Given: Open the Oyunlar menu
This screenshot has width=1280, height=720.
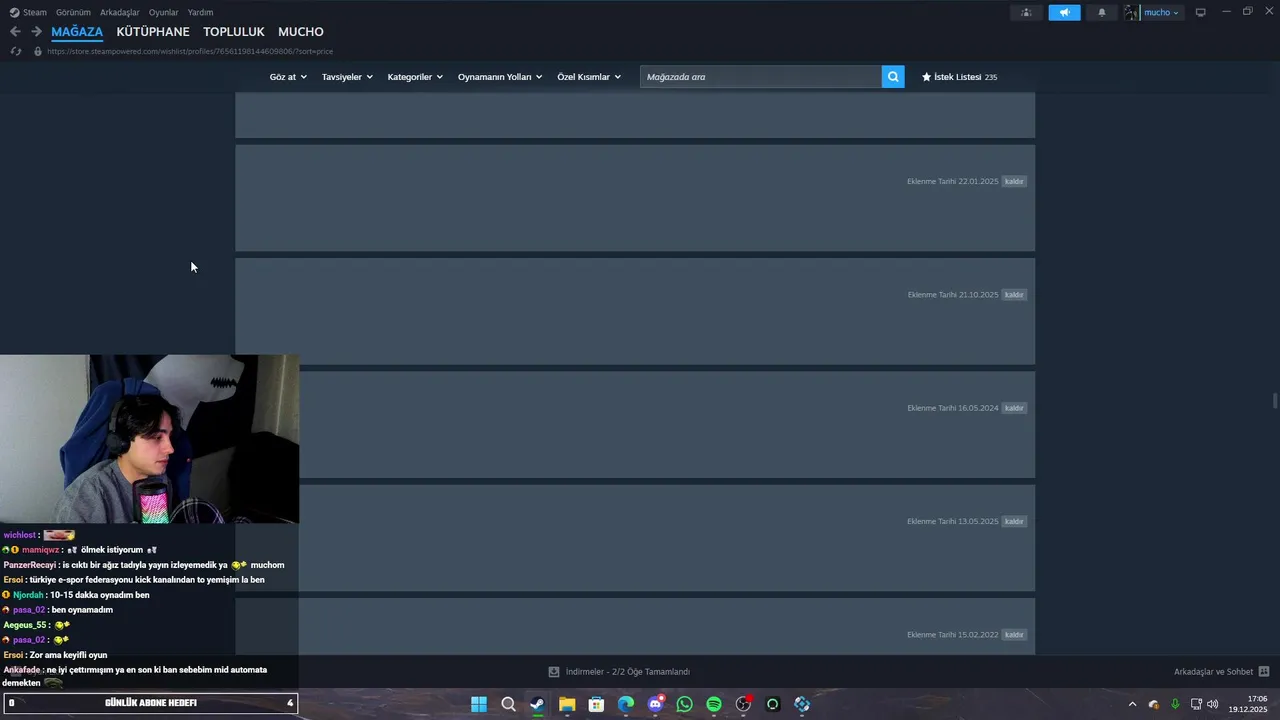Looking at the screenshot, I should pyautogui.click(x=164, y=12).
